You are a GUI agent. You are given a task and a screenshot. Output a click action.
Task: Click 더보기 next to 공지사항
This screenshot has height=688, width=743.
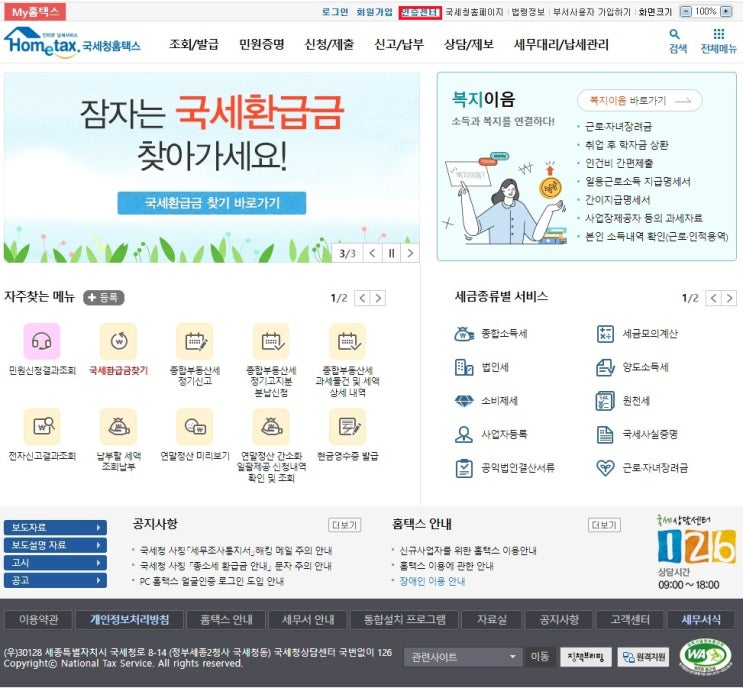344,525
